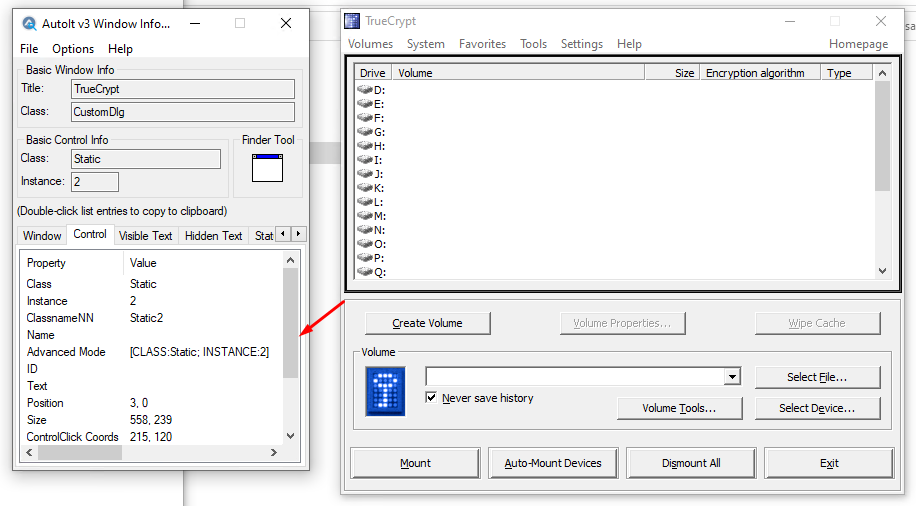The height and width of the screenshot is (506, 916).
Task: Click the AutoIt Finder Tool crosshair icon
Action: [x=268, y=168]
